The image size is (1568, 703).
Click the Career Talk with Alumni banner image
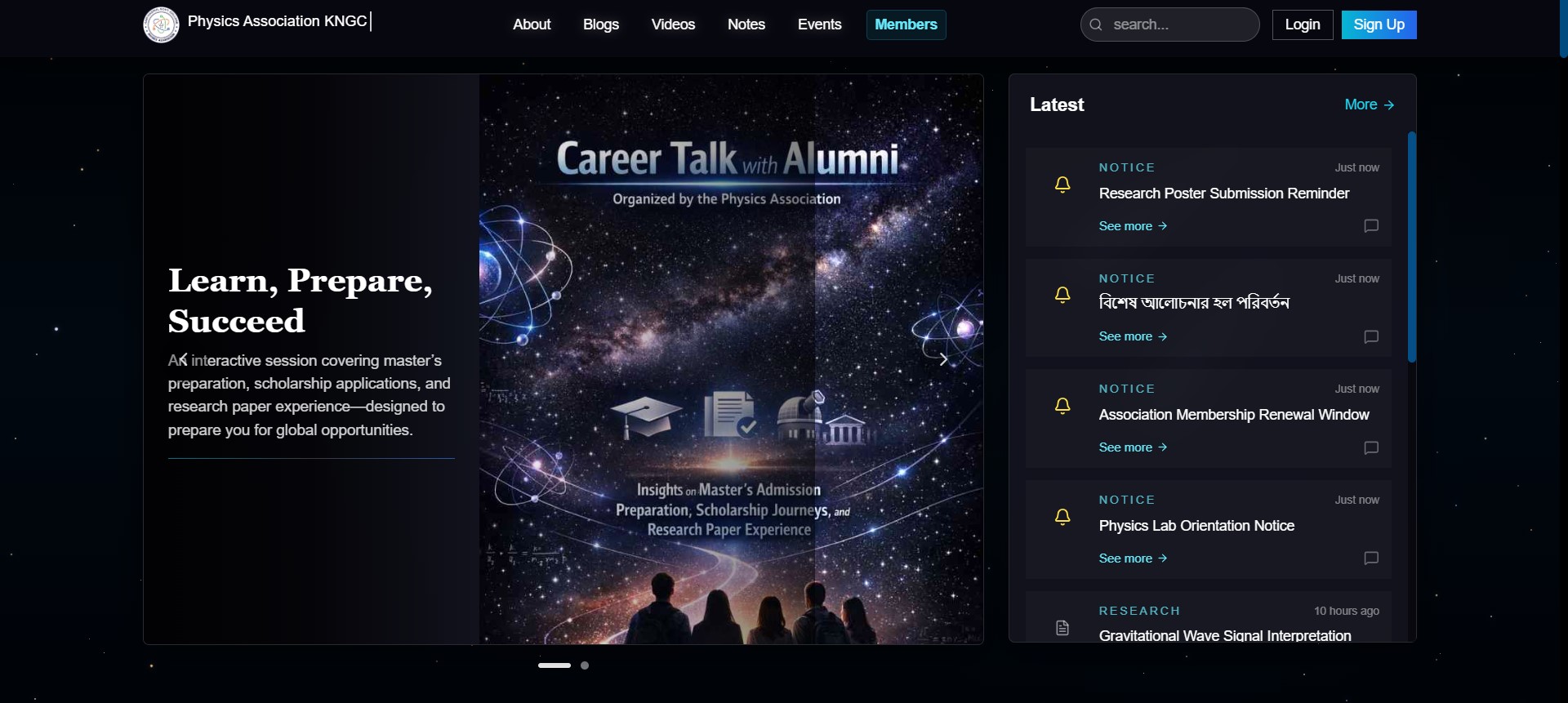coord(731,359)
